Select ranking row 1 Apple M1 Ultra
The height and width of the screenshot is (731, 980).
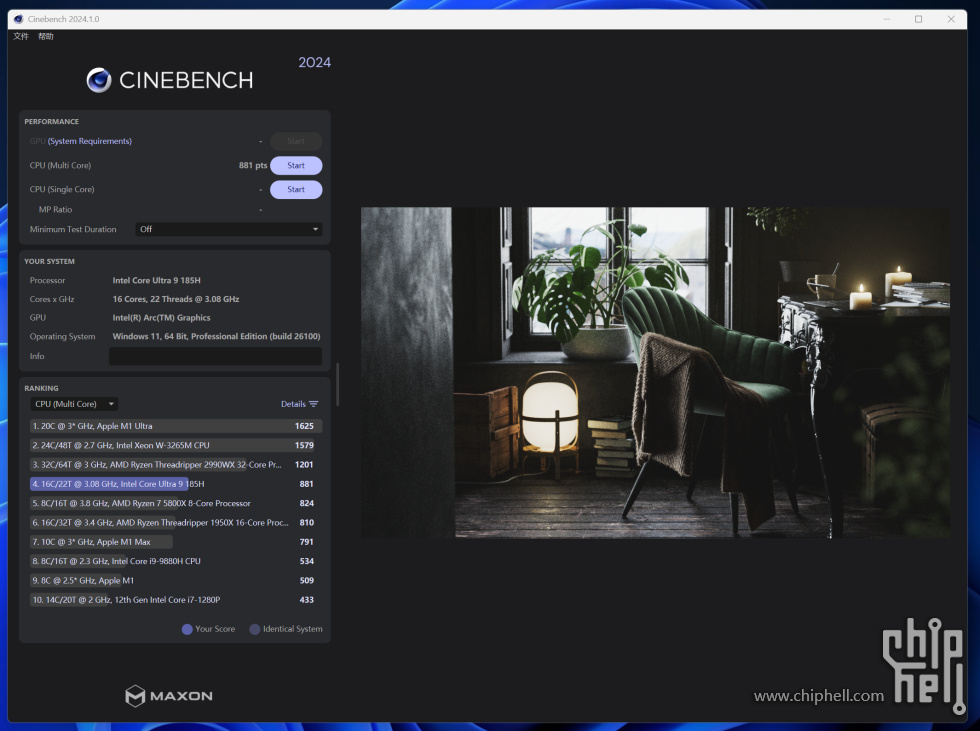(176, 426)
